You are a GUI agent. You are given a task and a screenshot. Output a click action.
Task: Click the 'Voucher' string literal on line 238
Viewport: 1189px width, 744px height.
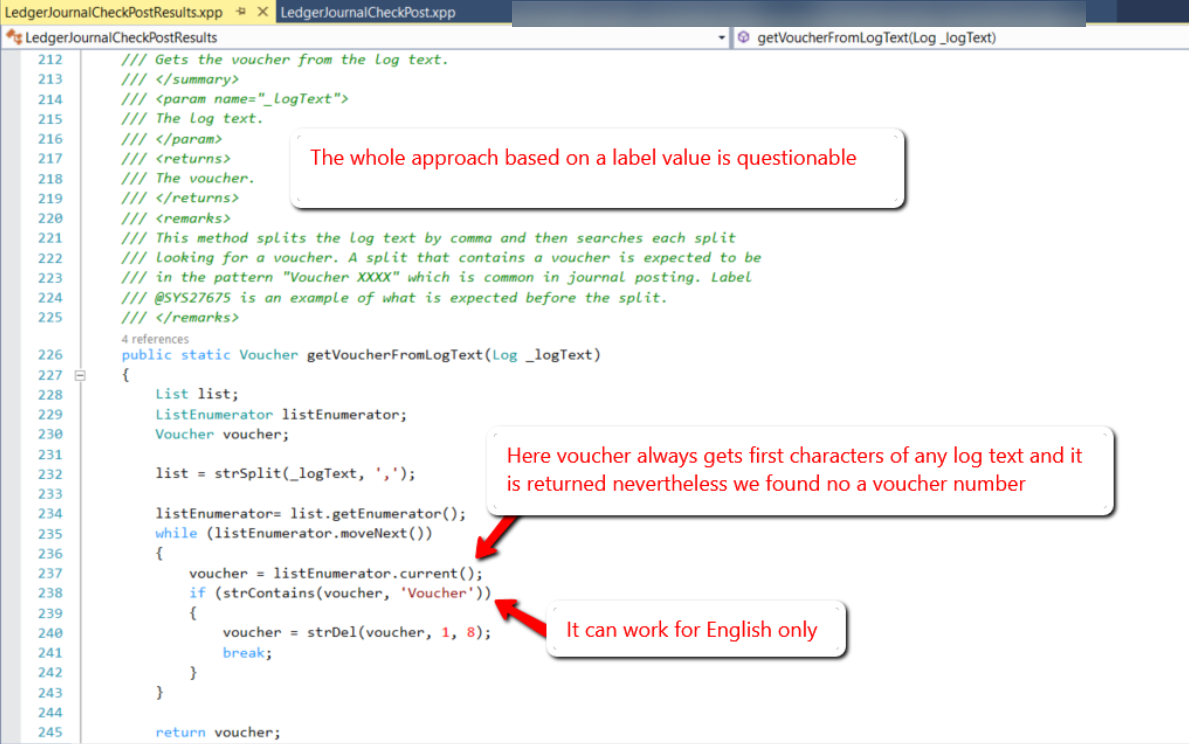(436, 592)
